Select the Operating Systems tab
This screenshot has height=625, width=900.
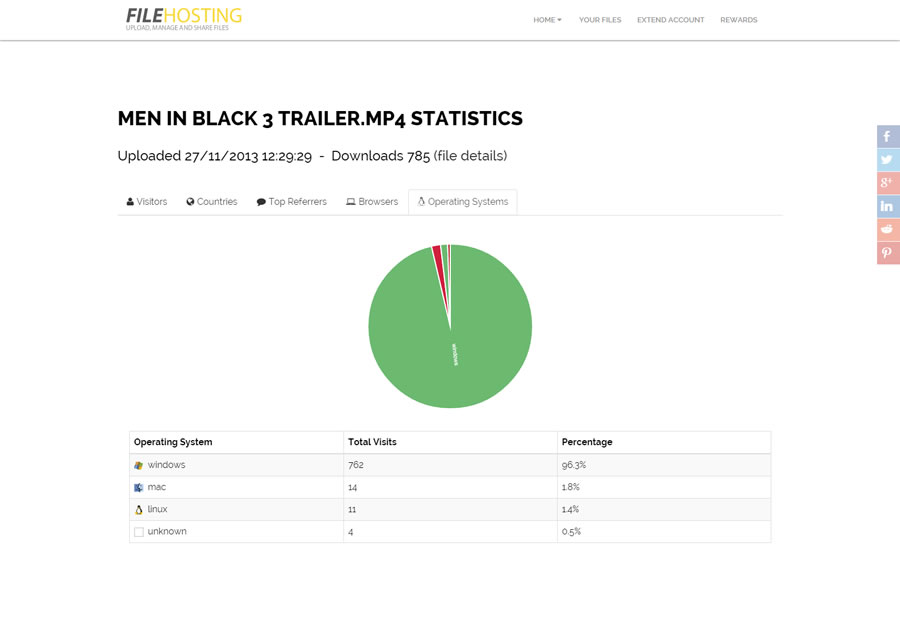coord(463,202)
